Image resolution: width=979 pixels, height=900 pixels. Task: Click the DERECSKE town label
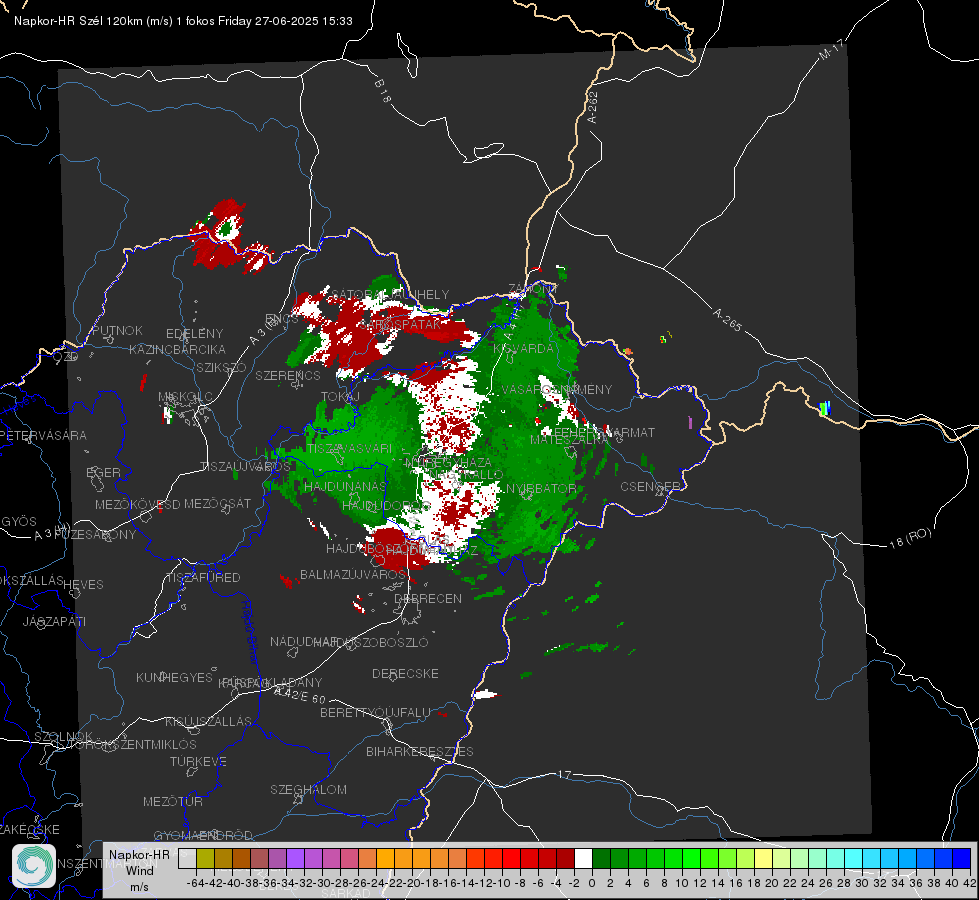(x=405, y=673)
